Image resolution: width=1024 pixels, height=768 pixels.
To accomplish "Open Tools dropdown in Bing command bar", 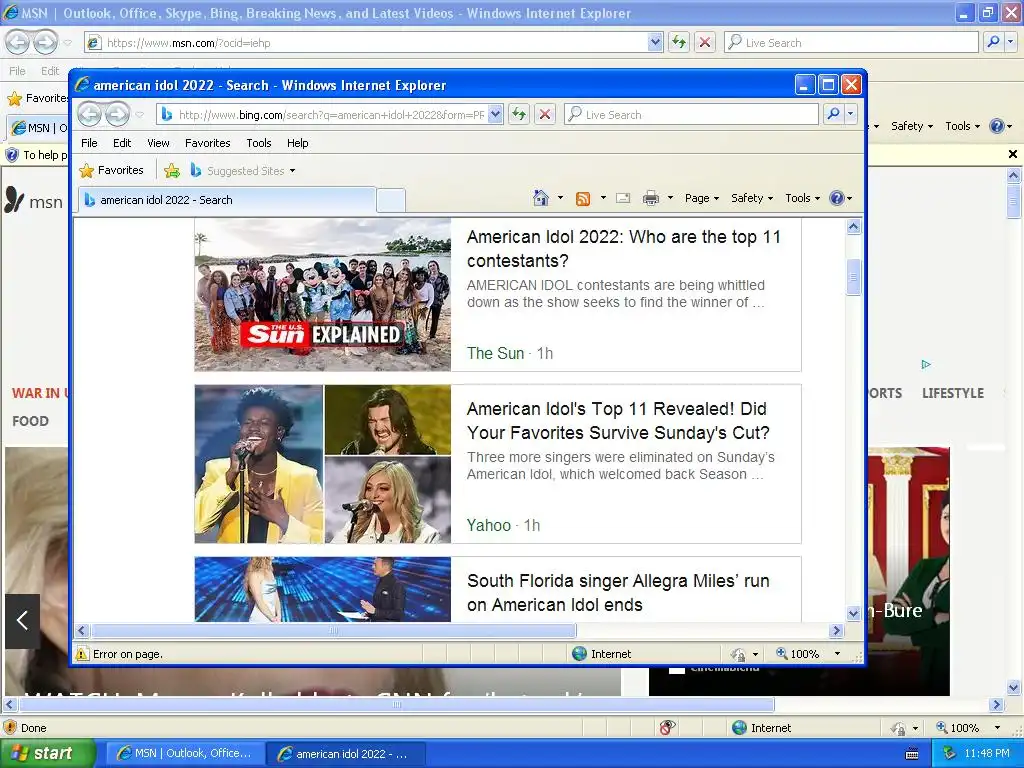I will pos(802,198).
